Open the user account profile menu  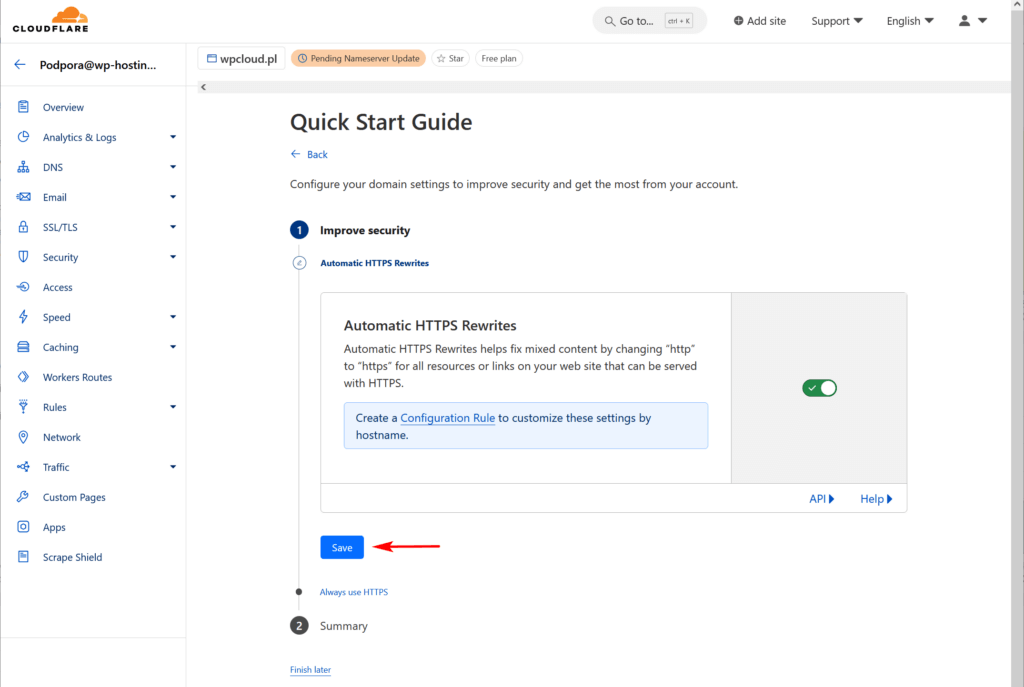click(x=973, y=21)
